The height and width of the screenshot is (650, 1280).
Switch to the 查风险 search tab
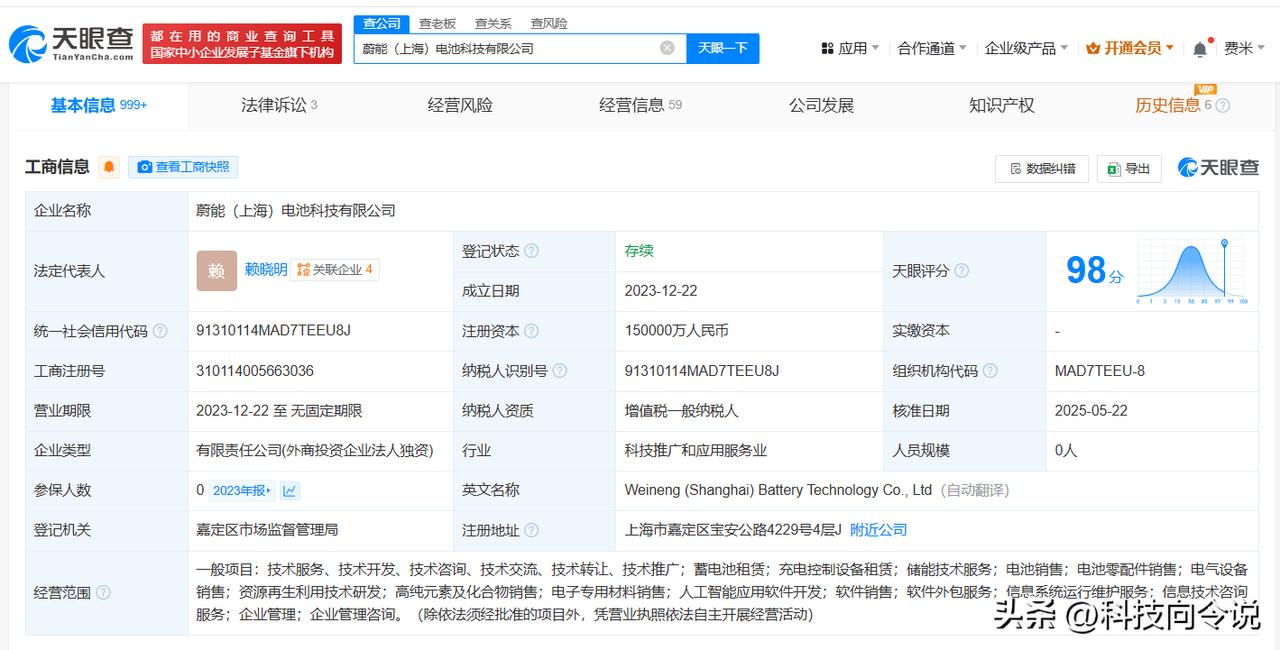(x=549, y=23)
